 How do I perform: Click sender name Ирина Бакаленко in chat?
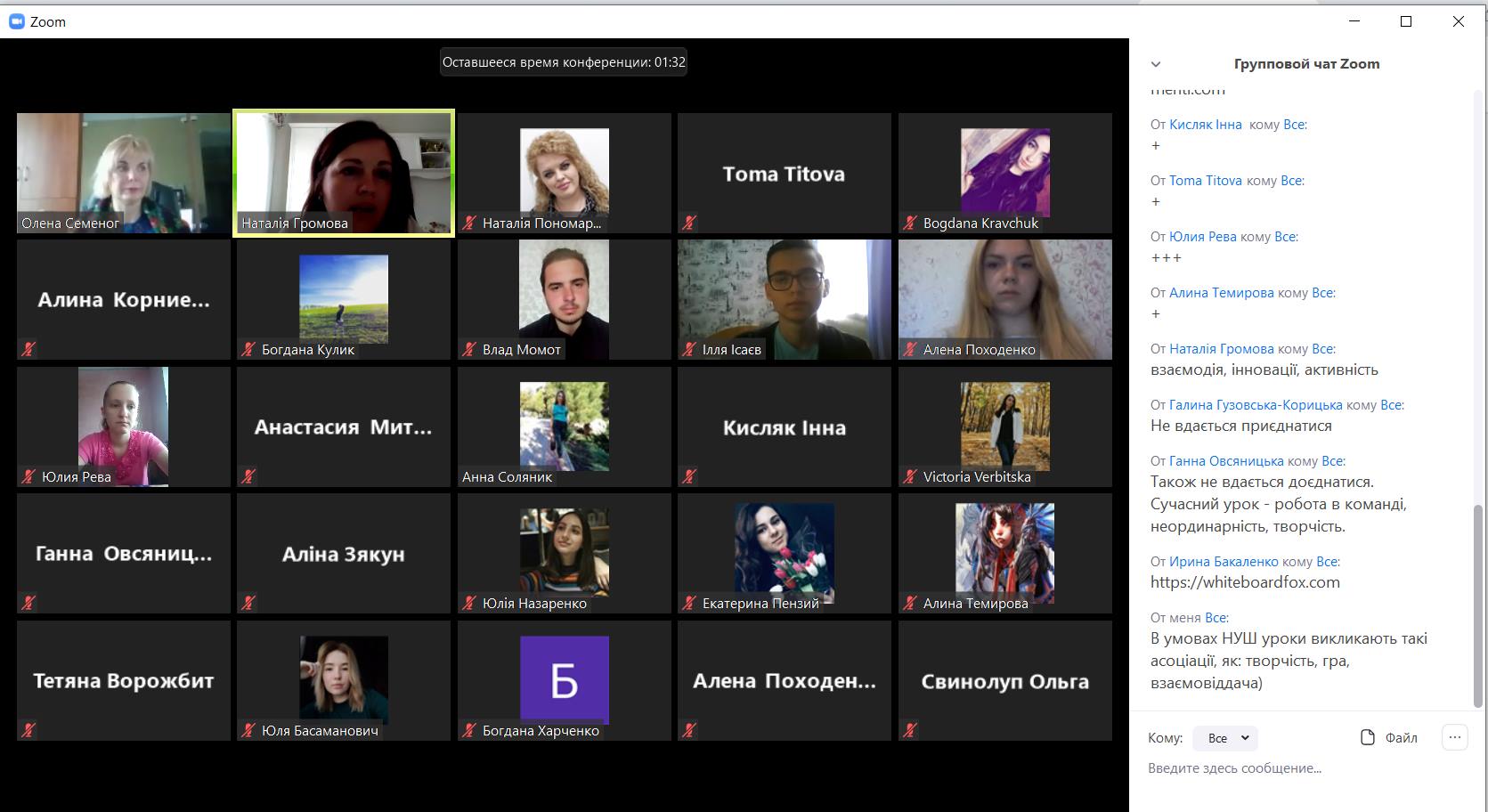pos(1224,562)
